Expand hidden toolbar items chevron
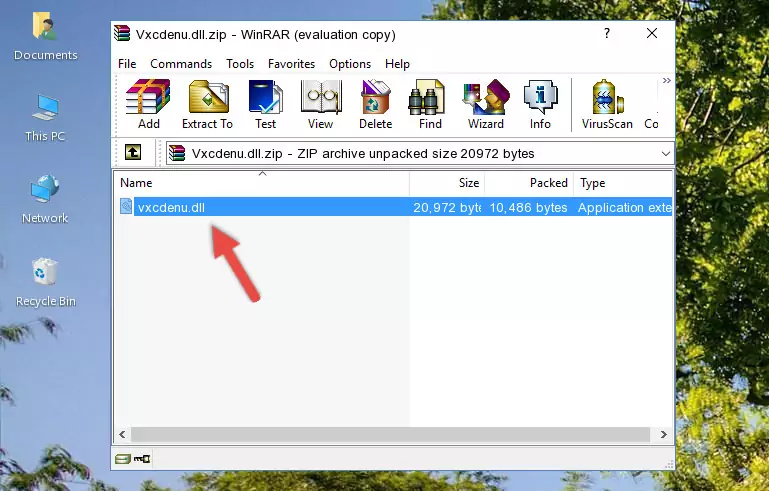 [666, 81]
